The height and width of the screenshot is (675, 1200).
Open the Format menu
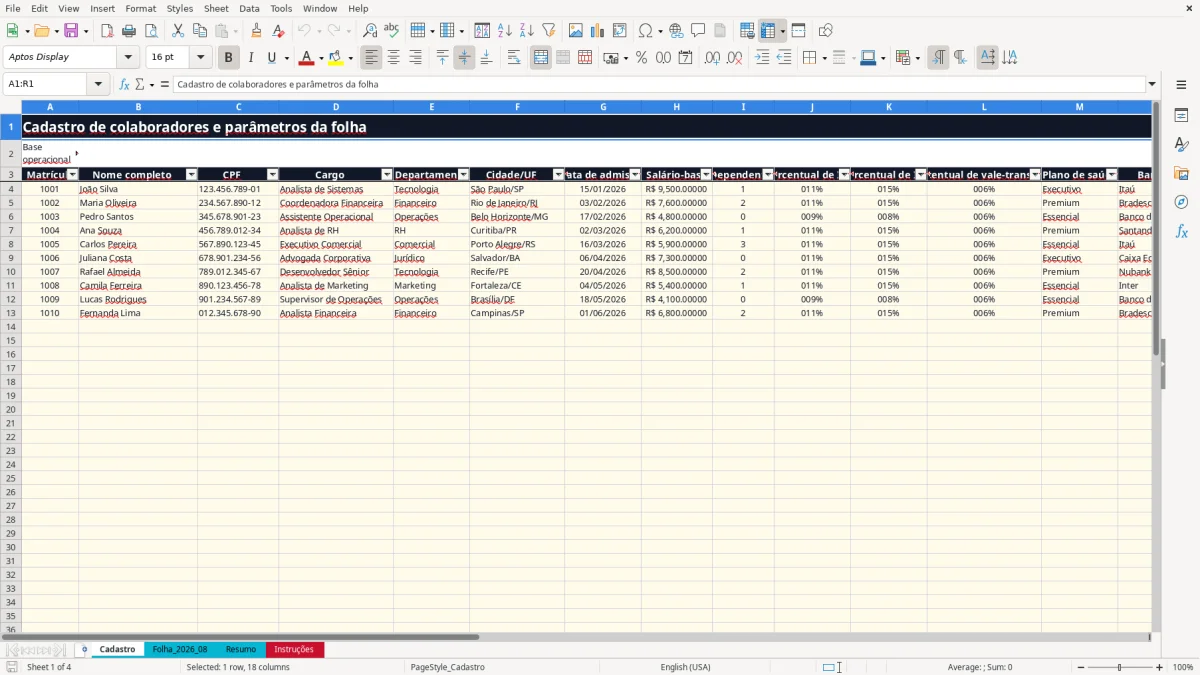click(x=140, y=8)
